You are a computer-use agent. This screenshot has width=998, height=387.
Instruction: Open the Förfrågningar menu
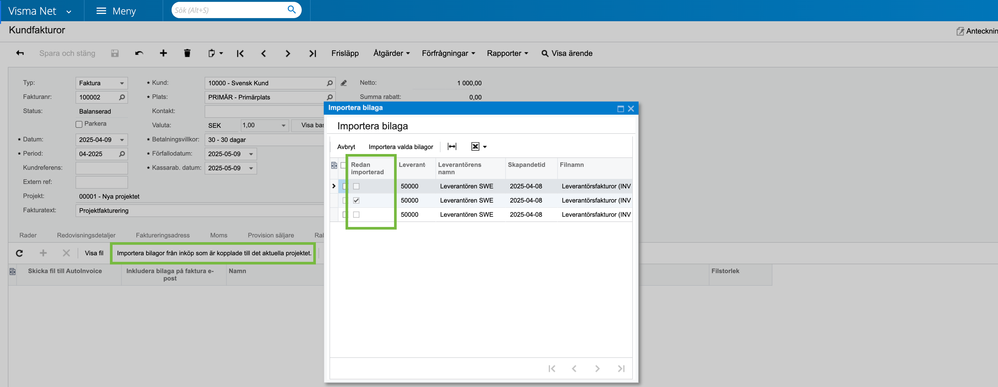click(x=448, y=53)
